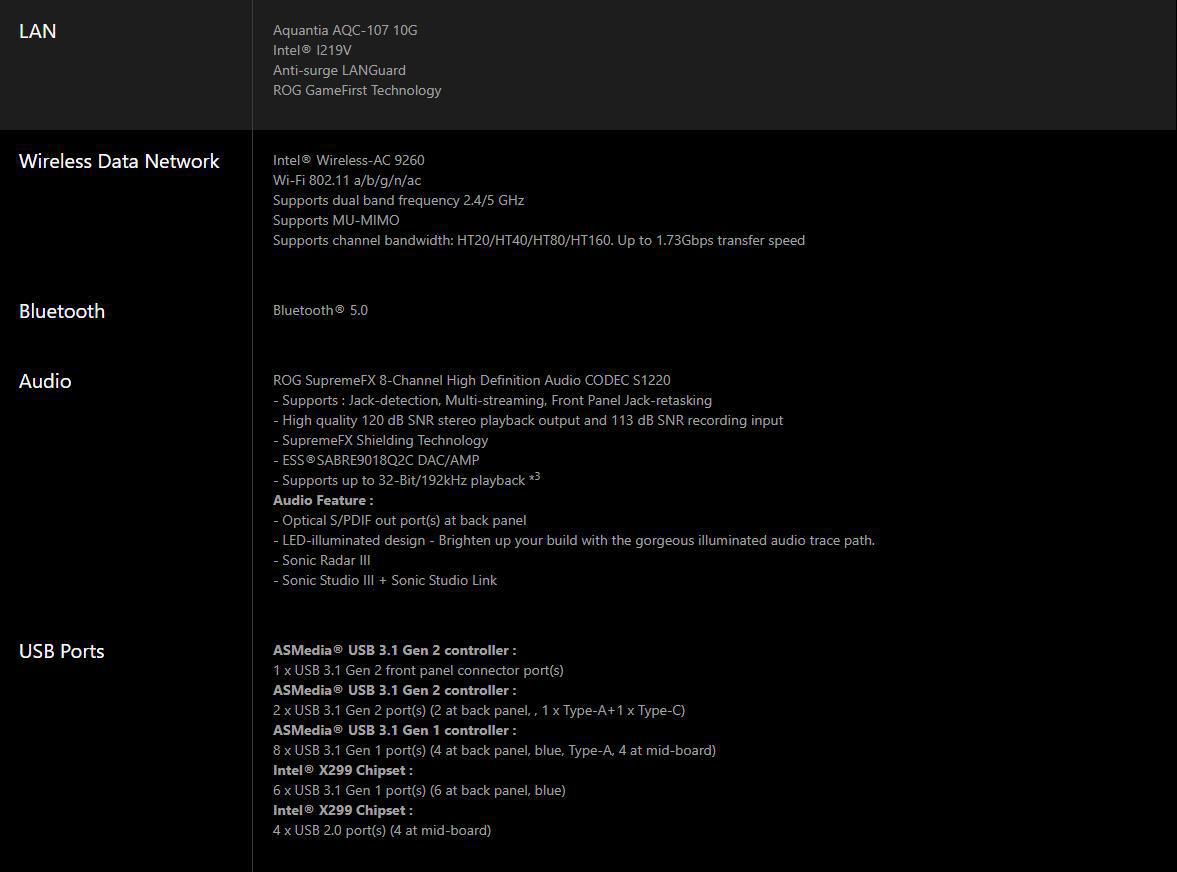Select the Sonic Radar III line
The width and height of the screenshot is (1177, 872).
coord(322,560)
